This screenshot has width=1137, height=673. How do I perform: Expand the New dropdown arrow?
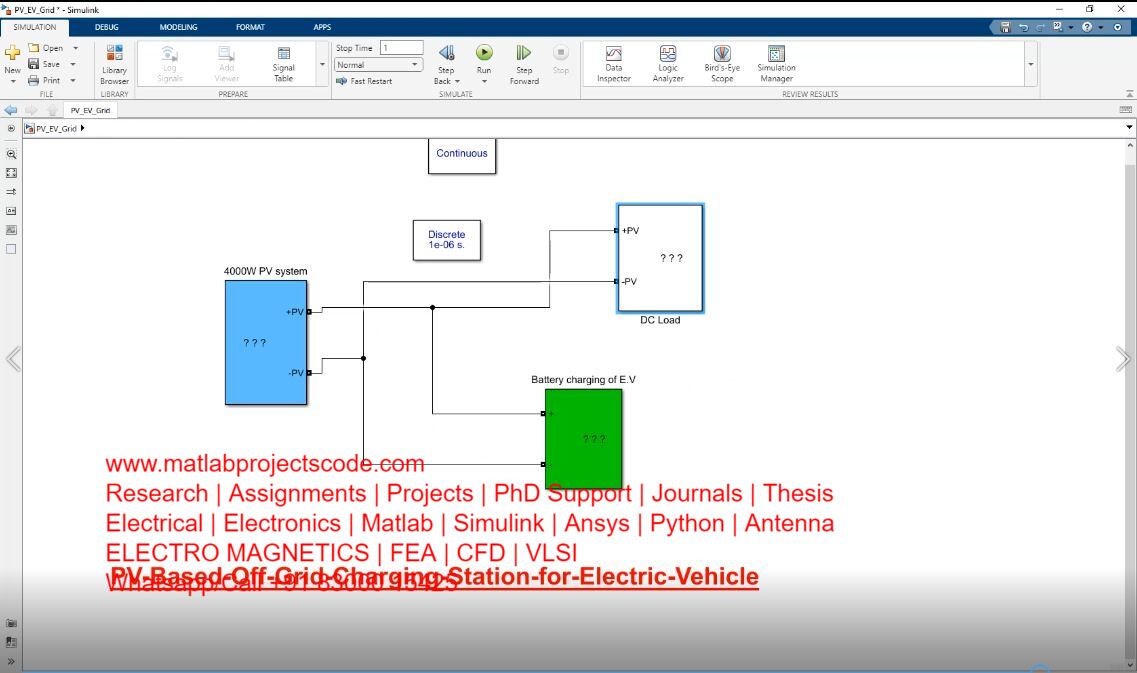[x=12, y=81]
